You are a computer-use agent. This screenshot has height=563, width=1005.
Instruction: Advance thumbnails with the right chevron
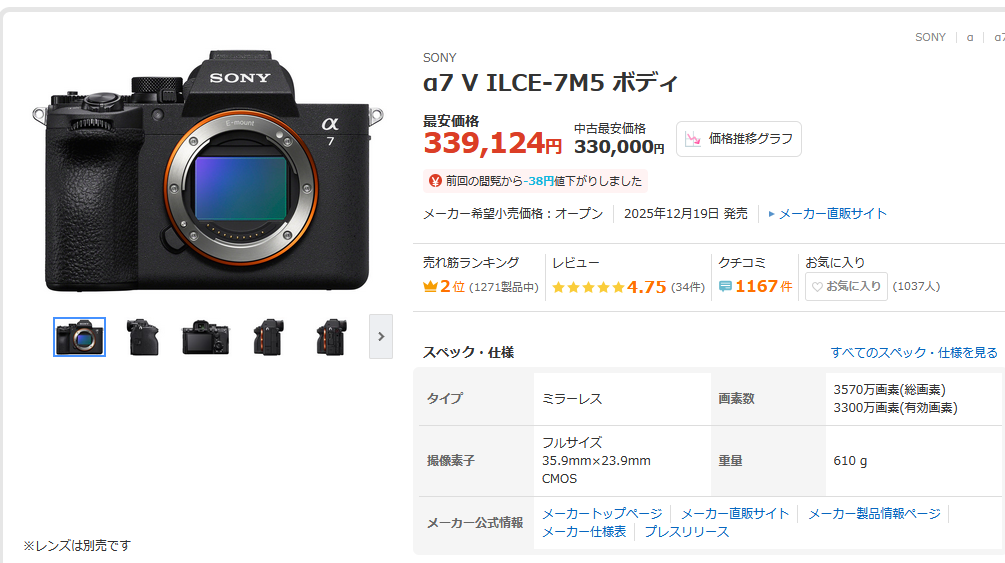pyautogui.click(x=381, y=336)
